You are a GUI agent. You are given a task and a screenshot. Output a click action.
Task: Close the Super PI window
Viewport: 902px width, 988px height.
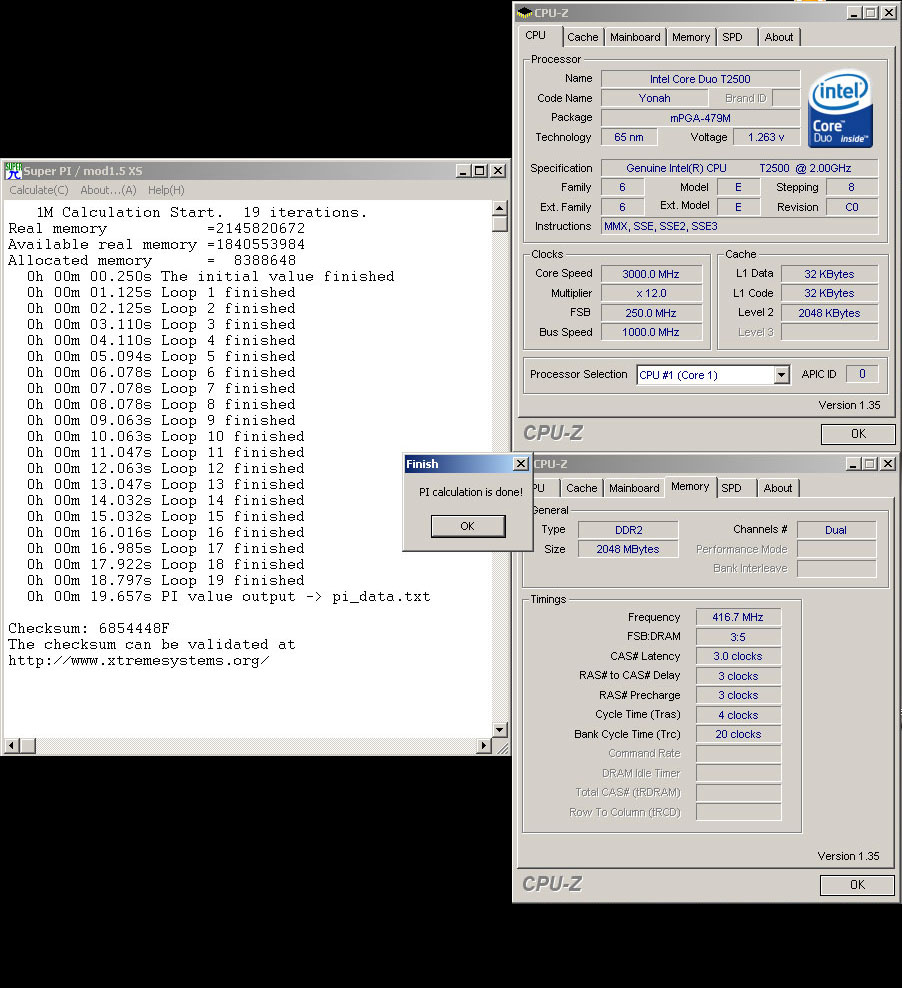pos(498,171)
